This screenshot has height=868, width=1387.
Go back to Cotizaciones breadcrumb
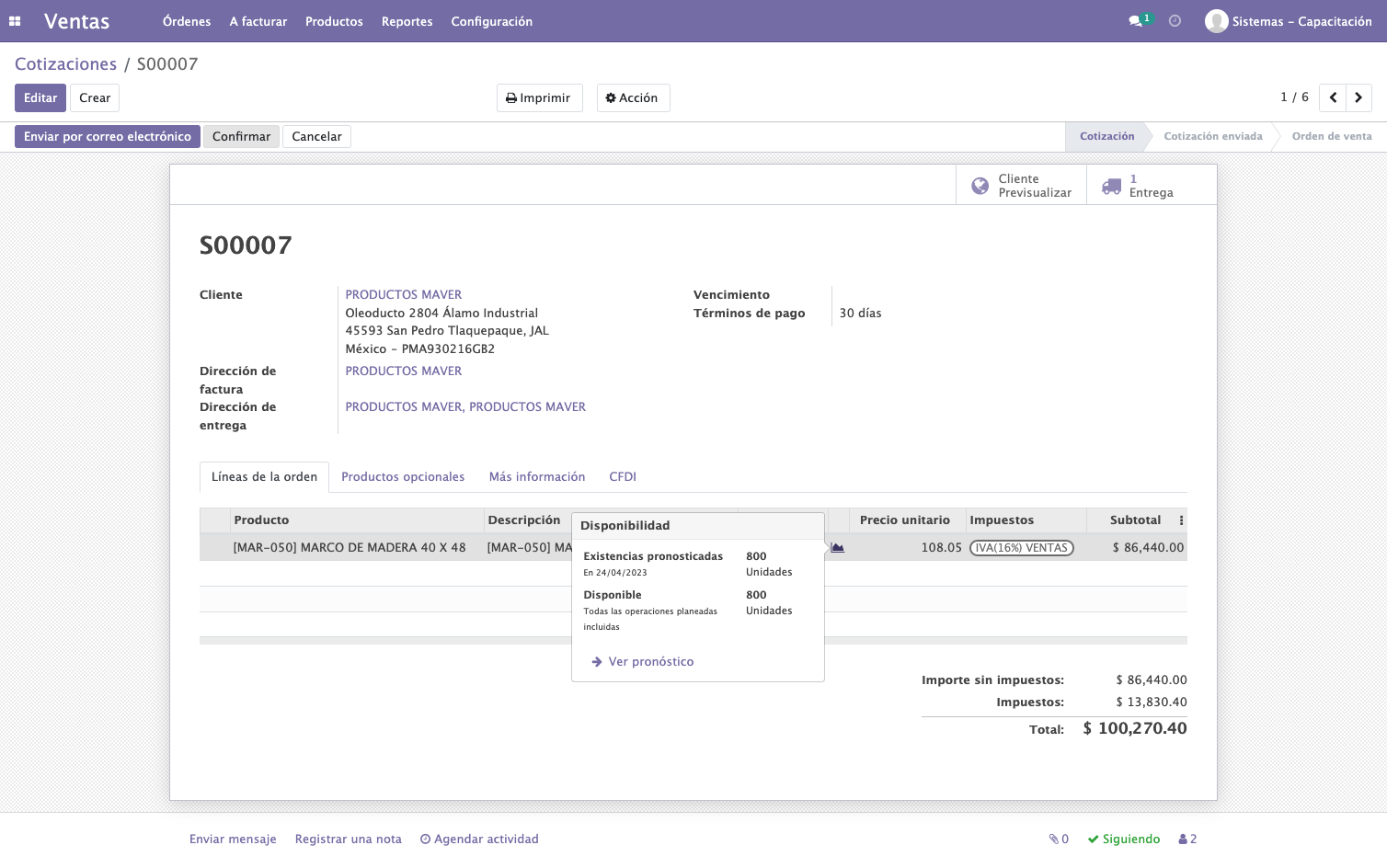point(65,63)
